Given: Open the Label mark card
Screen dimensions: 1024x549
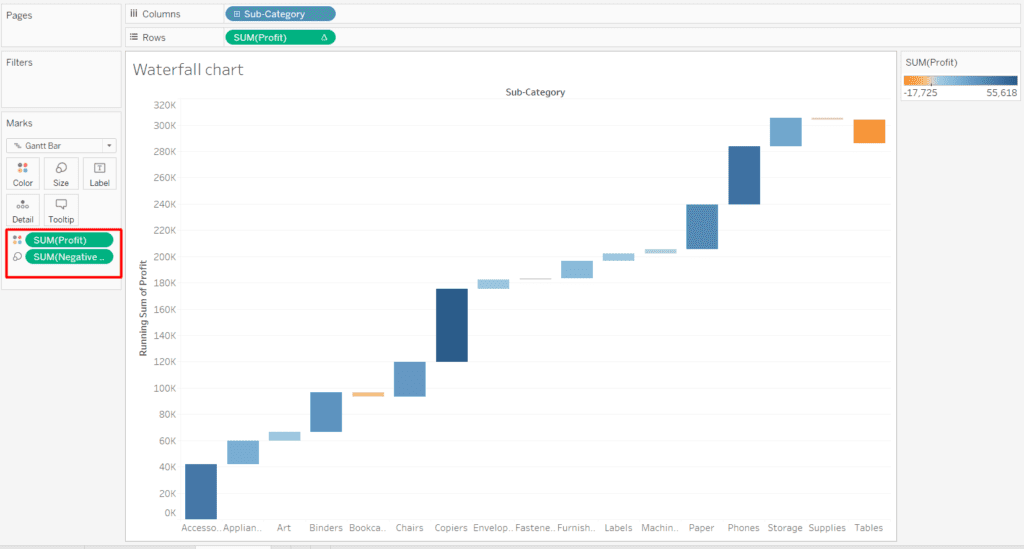Looking at the screenshot, I should (99, 174).
